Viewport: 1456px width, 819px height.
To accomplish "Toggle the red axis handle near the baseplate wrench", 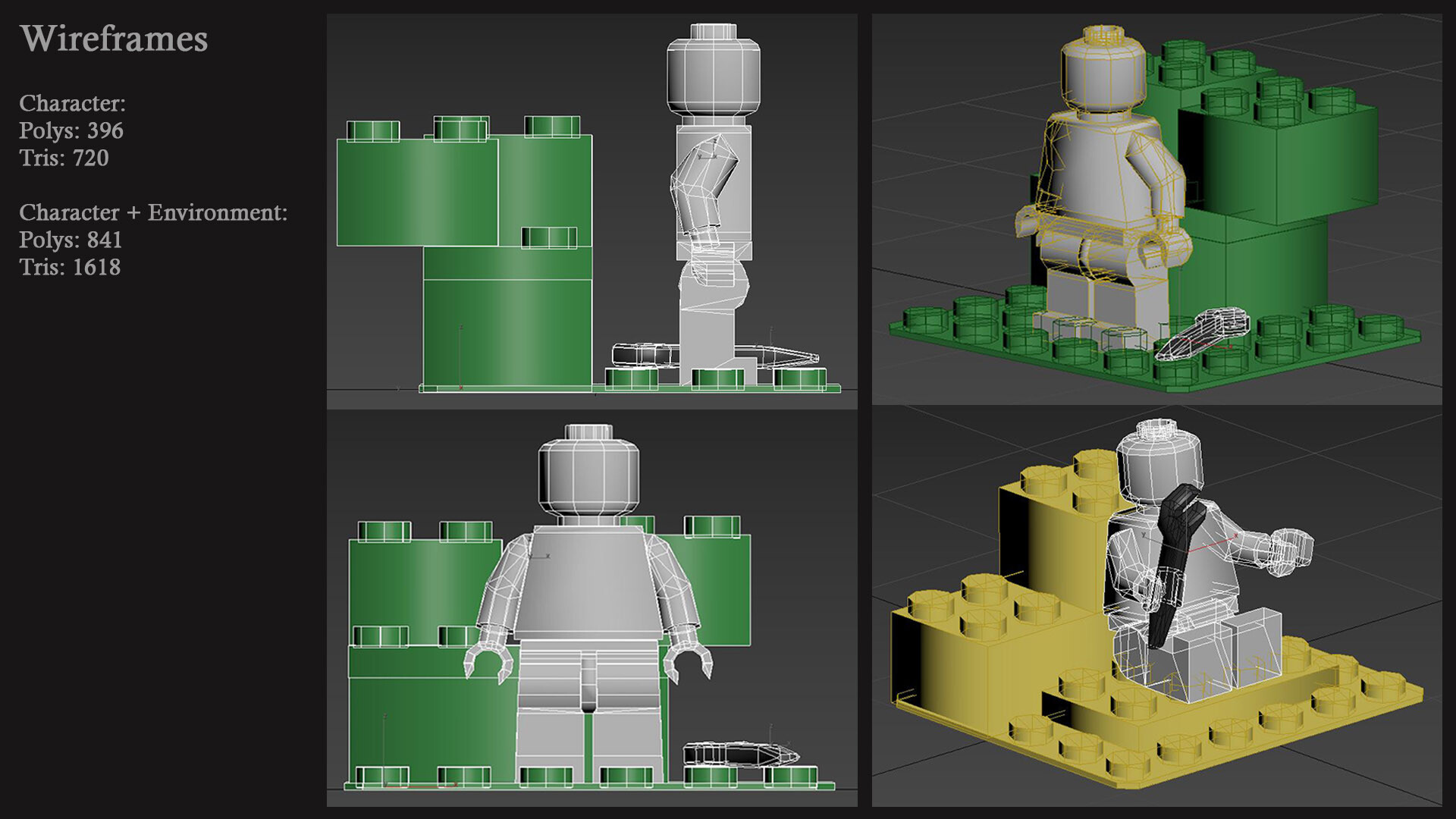I will click(x=1228, y=345).
